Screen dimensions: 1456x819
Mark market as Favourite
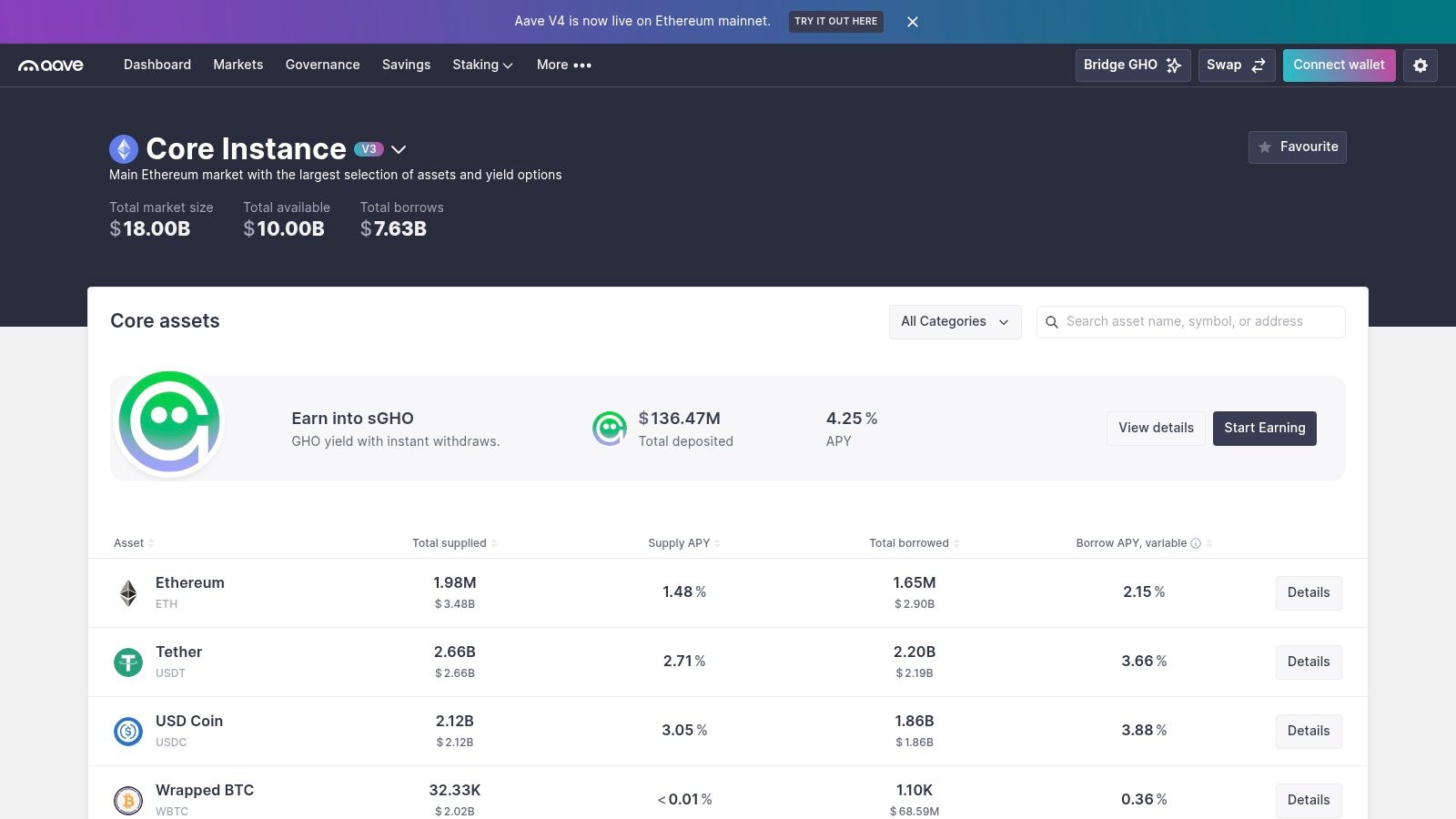click(1298, 147)
